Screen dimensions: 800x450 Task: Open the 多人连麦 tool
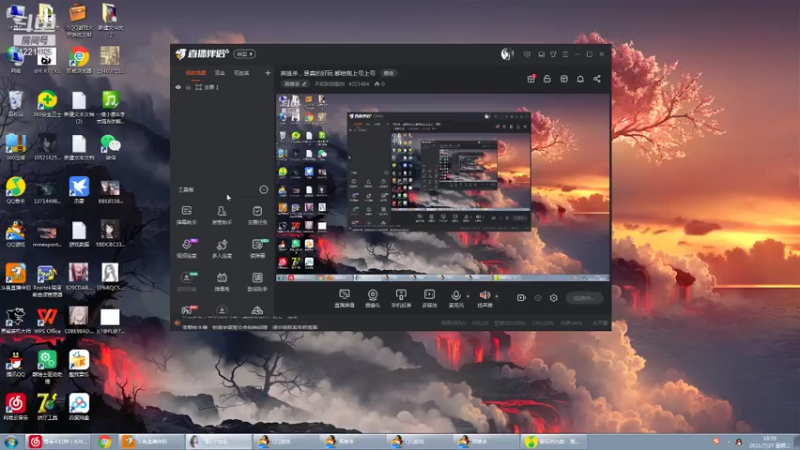[x=221, y=248]
